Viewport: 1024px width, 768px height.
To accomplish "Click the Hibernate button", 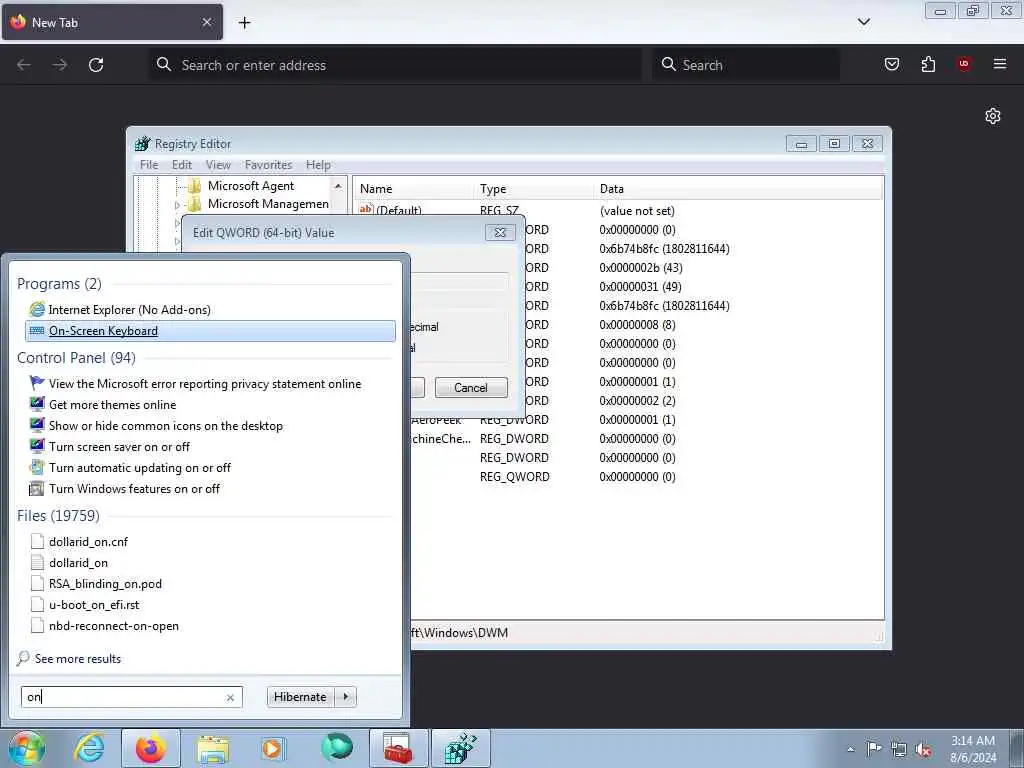I will (x=300, y=697).
